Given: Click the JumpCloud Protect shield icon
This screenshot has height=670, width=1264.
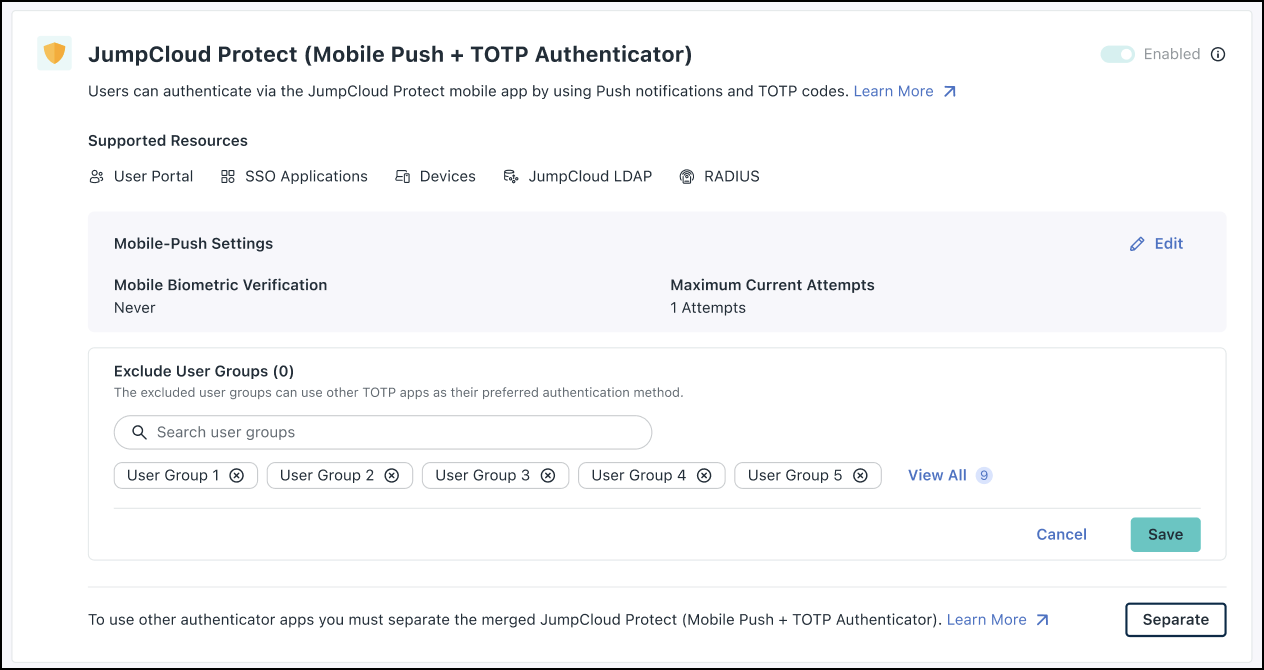Looking at the screenshot, I should click(54, 52).
